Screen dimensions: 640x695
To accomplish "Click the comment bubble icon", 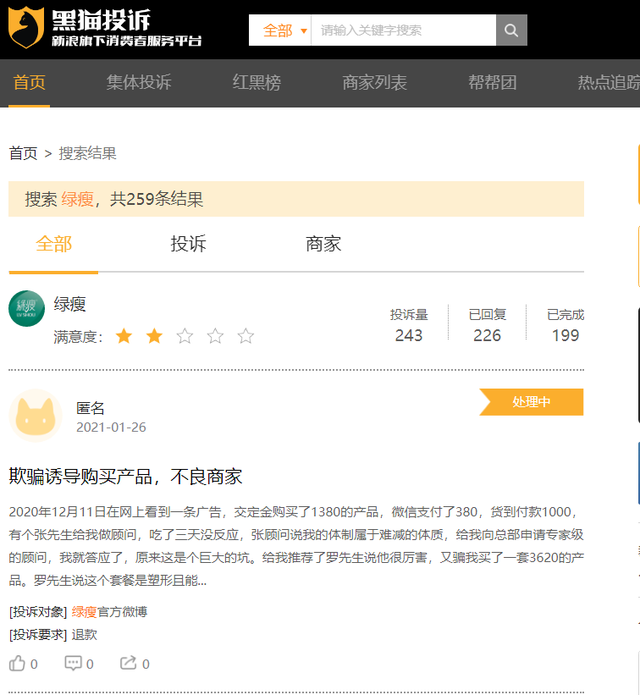I will coord(73,663).
